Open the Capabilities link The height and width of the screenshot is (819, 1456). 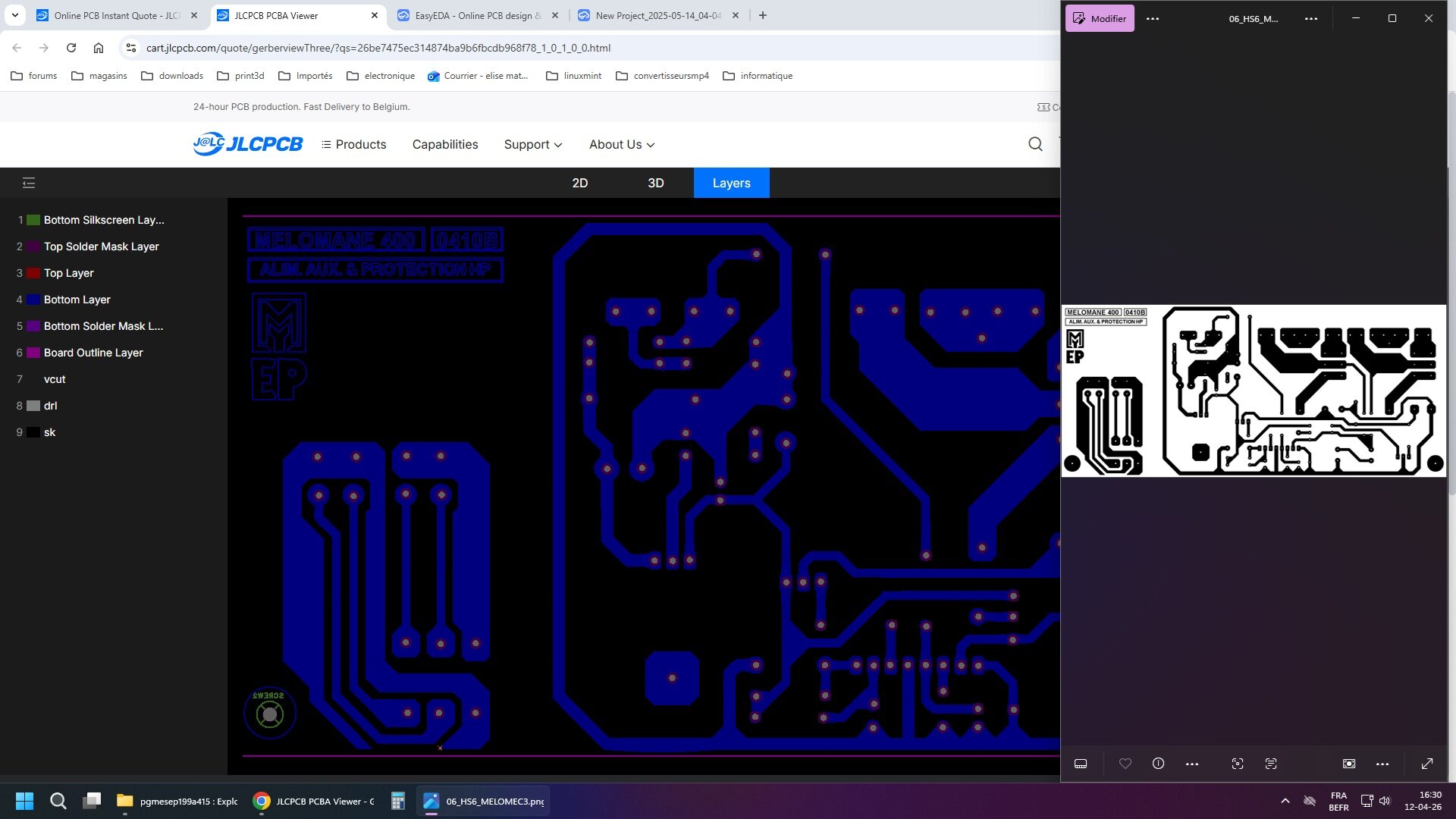point(445,144)
